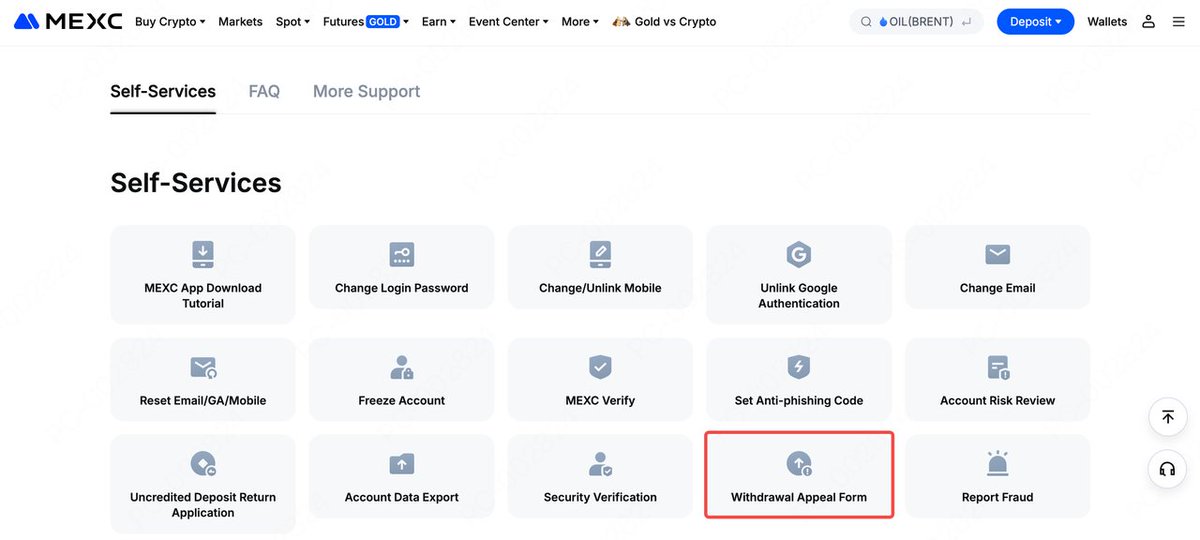Open the headset customer support button
The image size is (1200, 540).
[1167, 469]
